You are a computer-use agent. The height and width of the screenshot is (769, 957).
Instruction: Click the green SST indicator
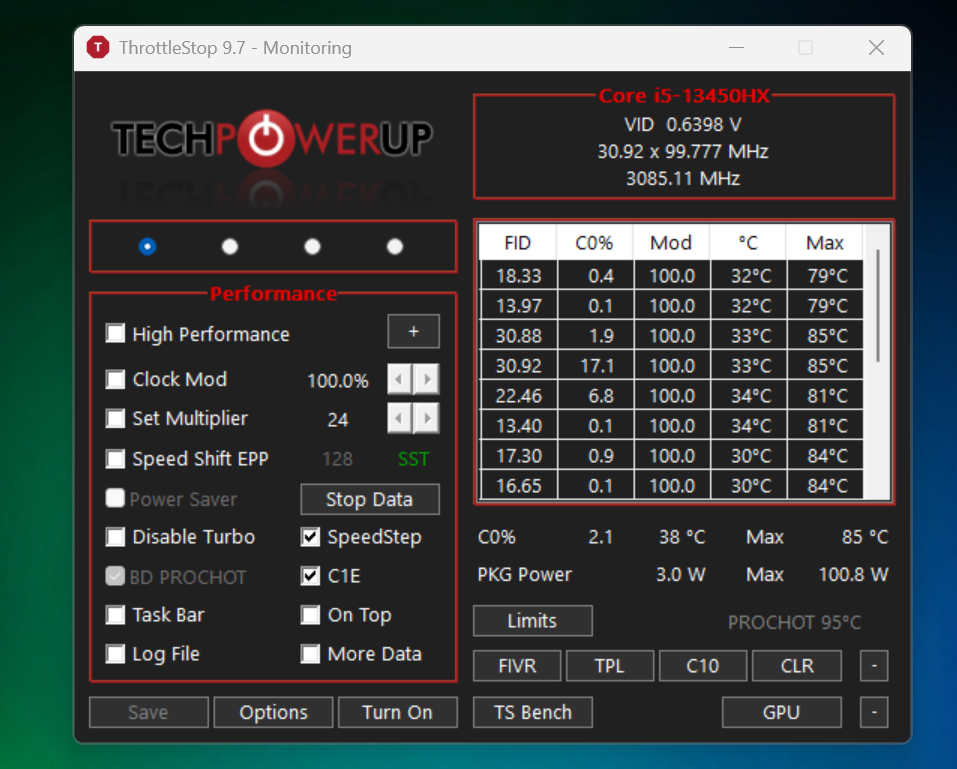coord(413,459)
